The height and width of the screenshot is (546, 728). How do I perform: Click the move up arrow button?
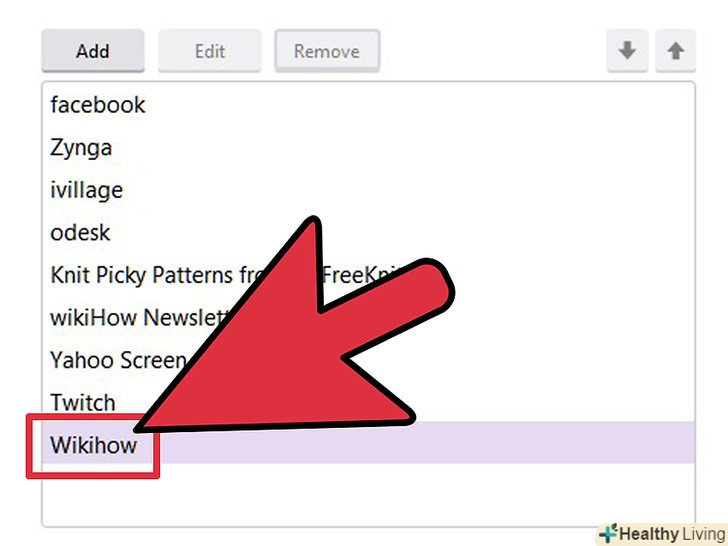676,51
